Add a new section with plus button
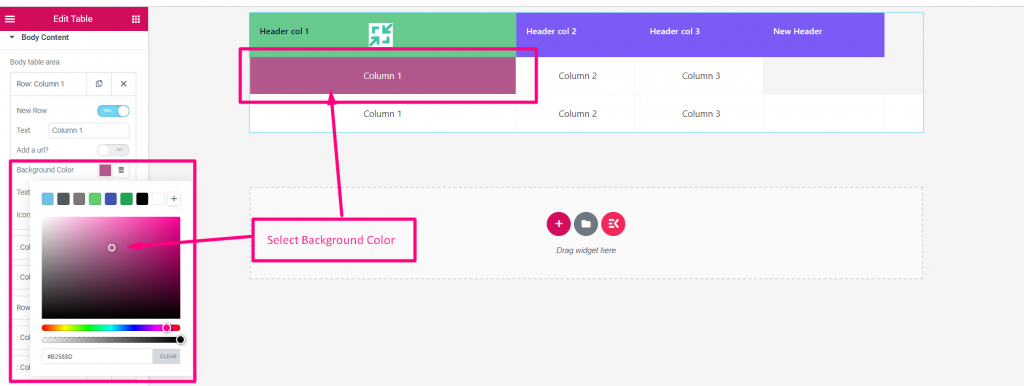Screen dimensions: 1024x386 pos(558,224)
